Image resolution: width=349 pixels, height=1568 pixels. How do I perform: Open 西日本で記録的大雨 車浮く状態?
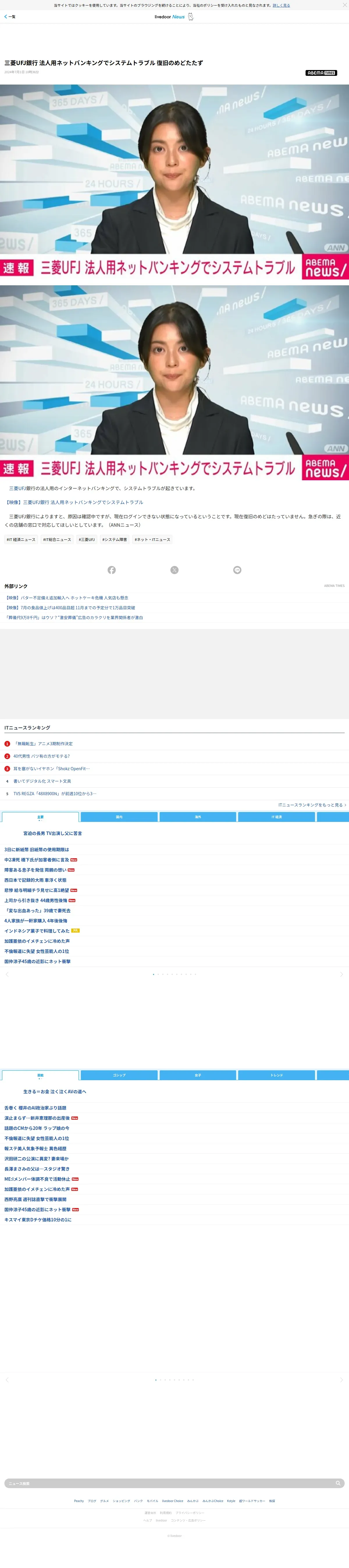point(35,880)
